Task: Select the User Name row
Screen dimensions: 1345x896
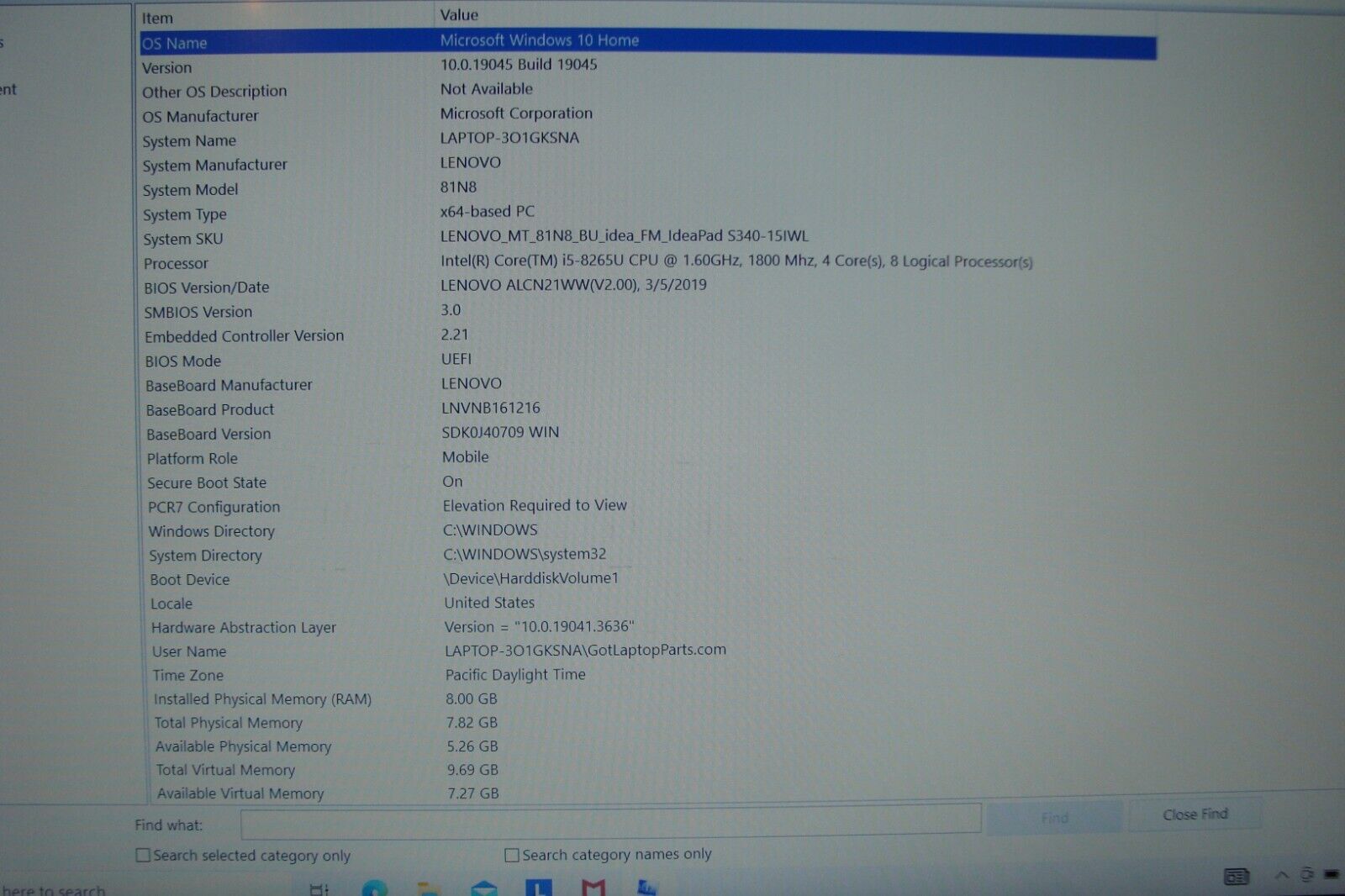Action: click(648, 651)
